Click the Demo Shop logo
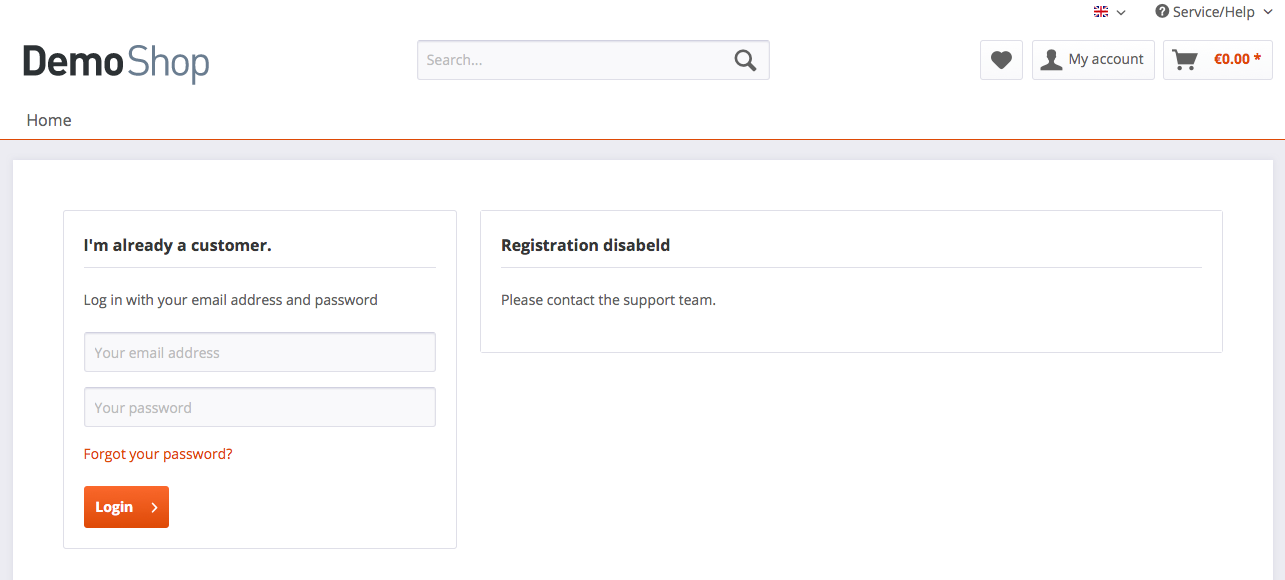 tap(116, 62)
